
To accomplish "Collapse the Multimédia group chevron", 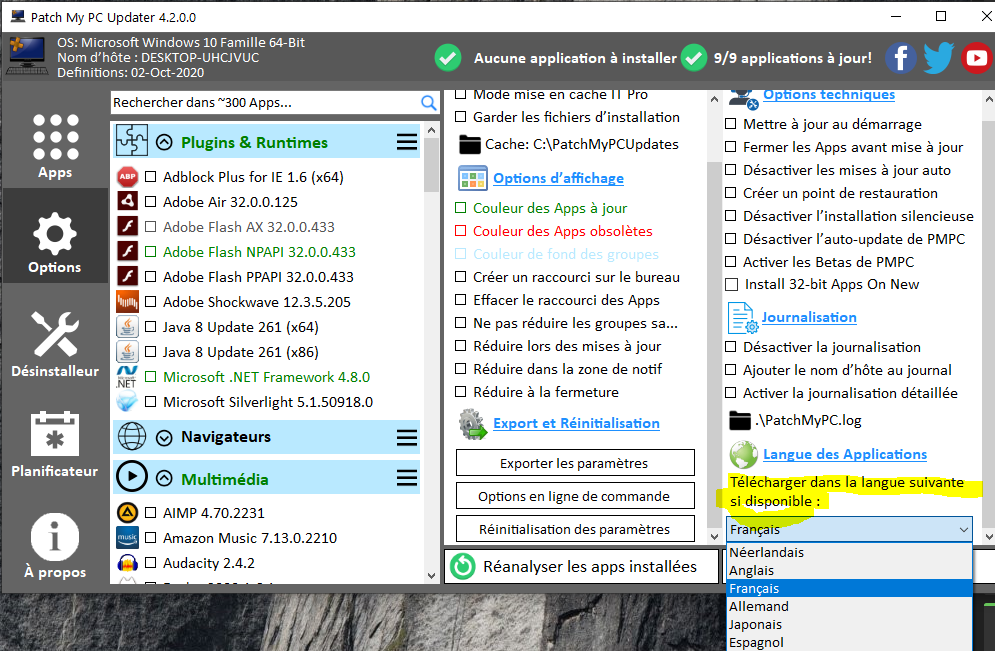I will (x=164, y=479).
